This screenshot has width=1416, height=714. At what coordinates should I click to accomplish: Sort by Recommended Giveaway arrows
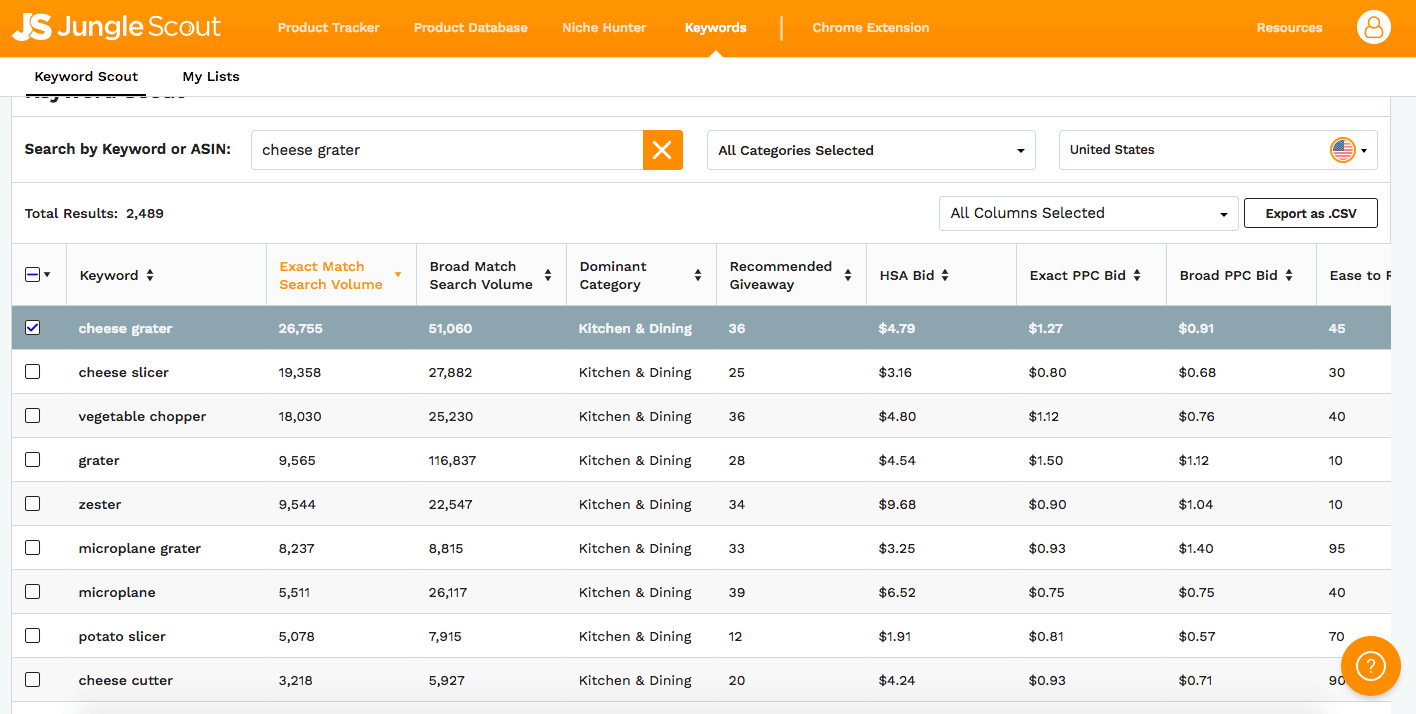[x=848, y=275]
